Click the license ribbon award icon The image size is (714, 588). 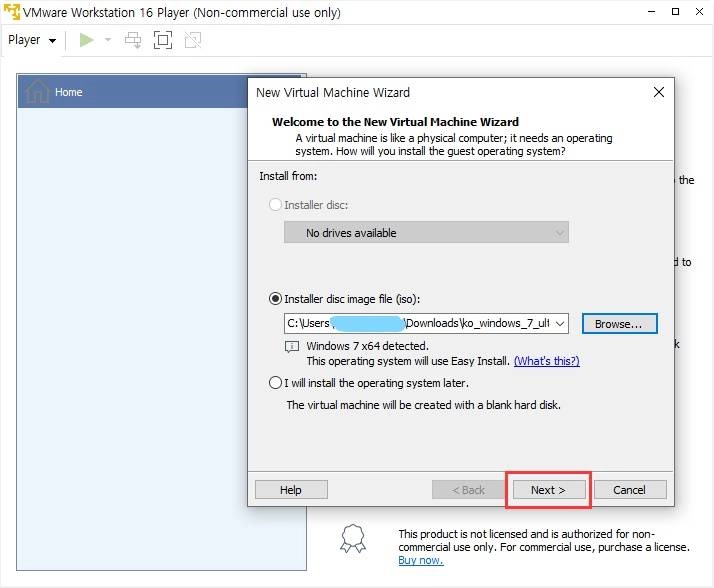(353, 539)
